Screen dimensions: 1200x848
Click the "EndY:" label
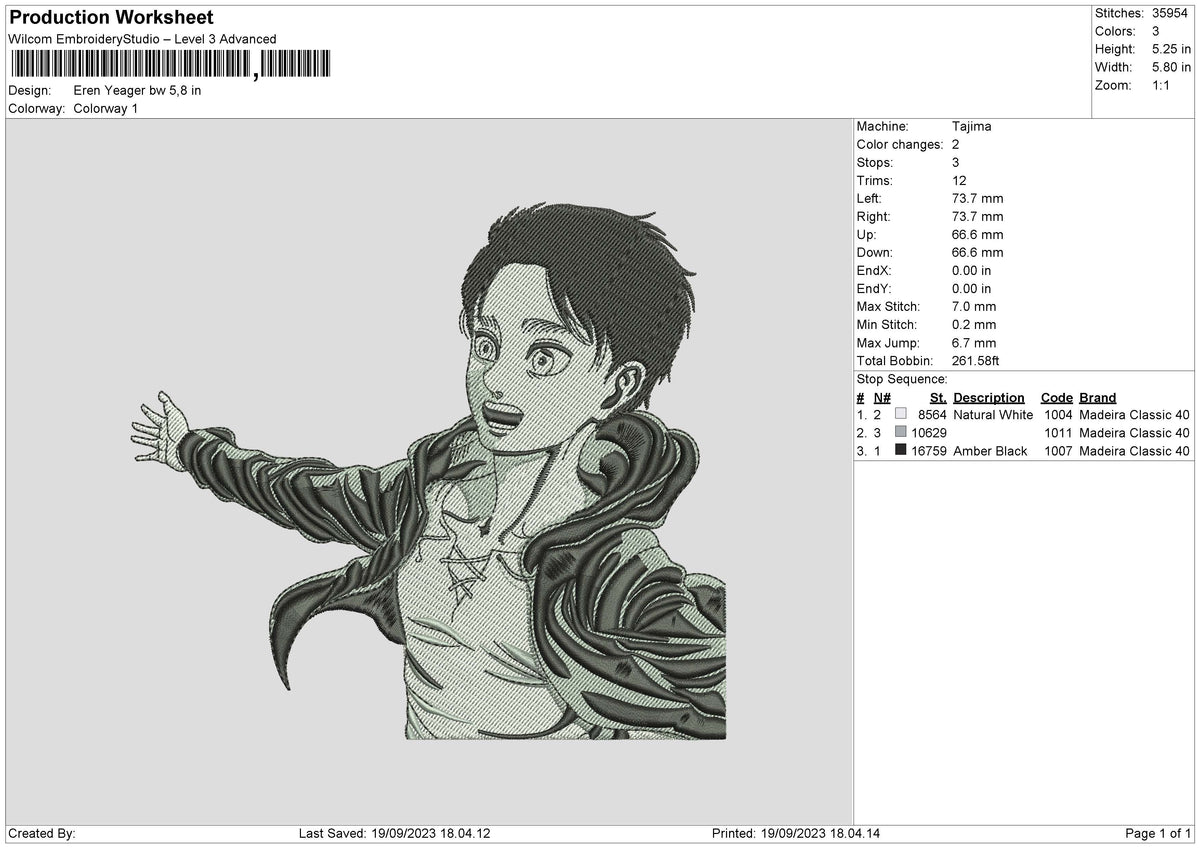(874, 289)
